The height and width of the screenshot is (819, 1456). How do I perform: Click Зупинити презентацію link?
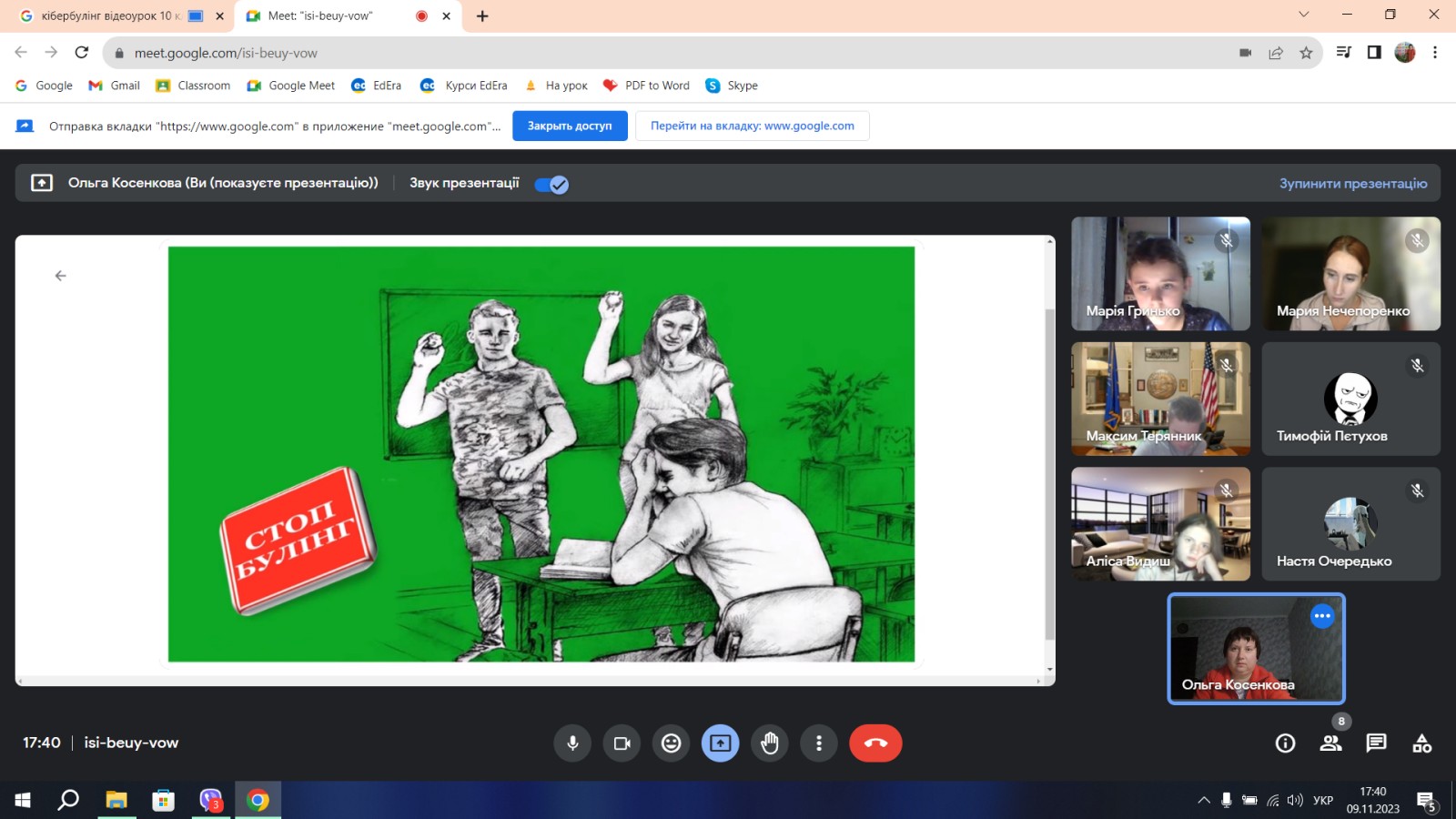pyautogui.click(x=1352, y=184)
